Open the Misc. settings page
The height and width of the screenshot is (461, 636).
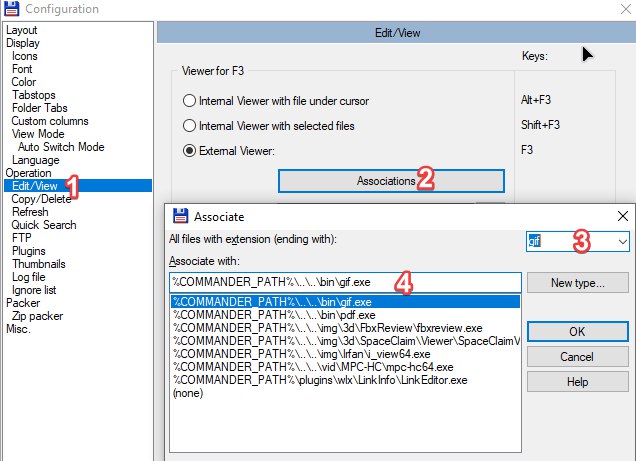tap(18, 329)
